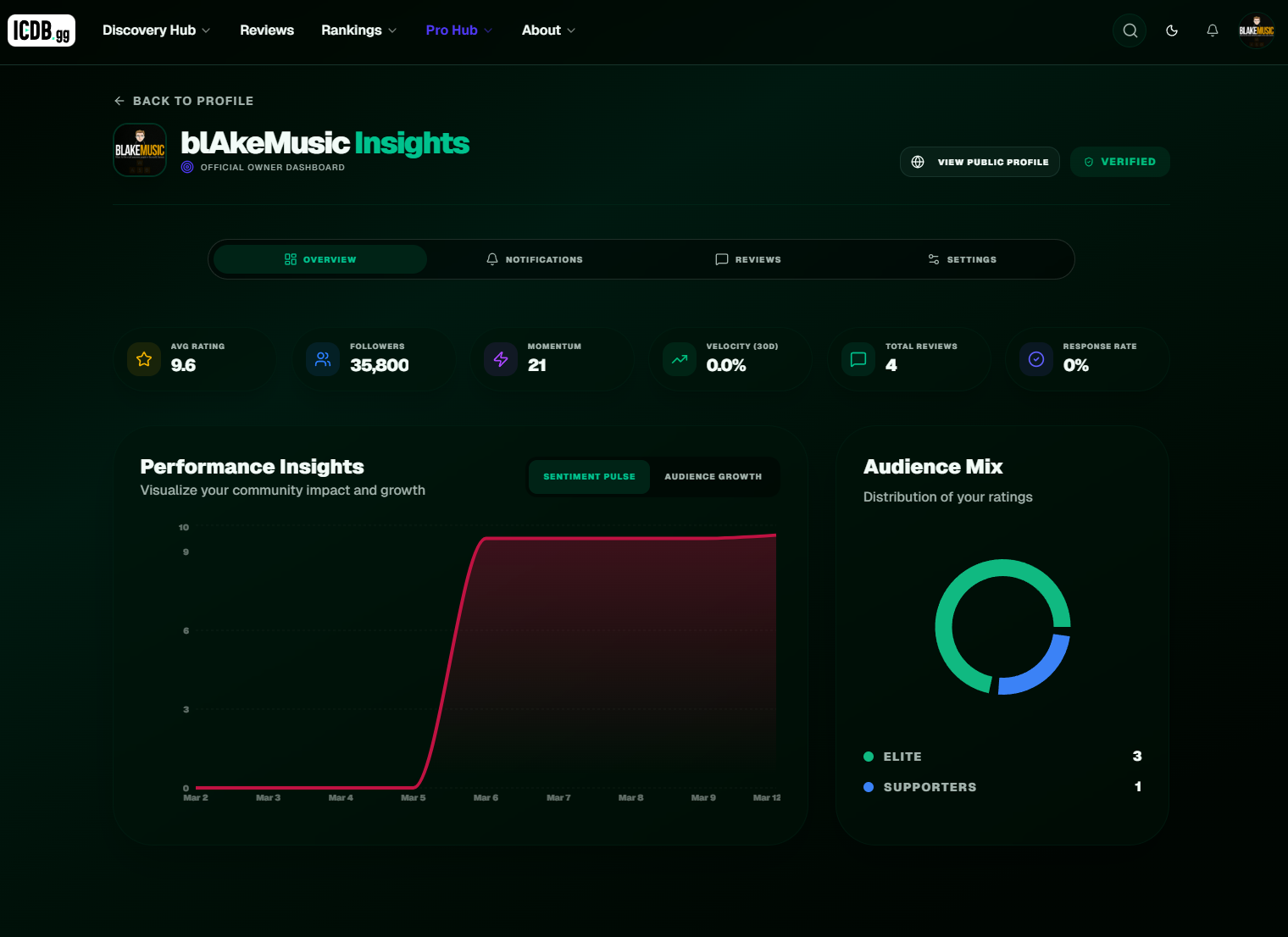Click the SUPPORTERS legend label
The height and width of the screenshot is (937, 1288).
[930, 787]
